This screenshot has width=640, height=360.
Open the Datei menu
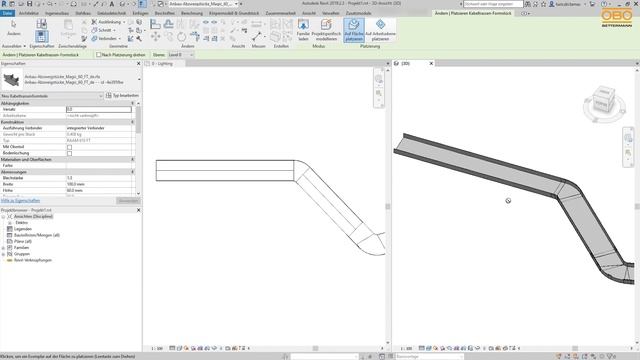[x=7, y=13]
